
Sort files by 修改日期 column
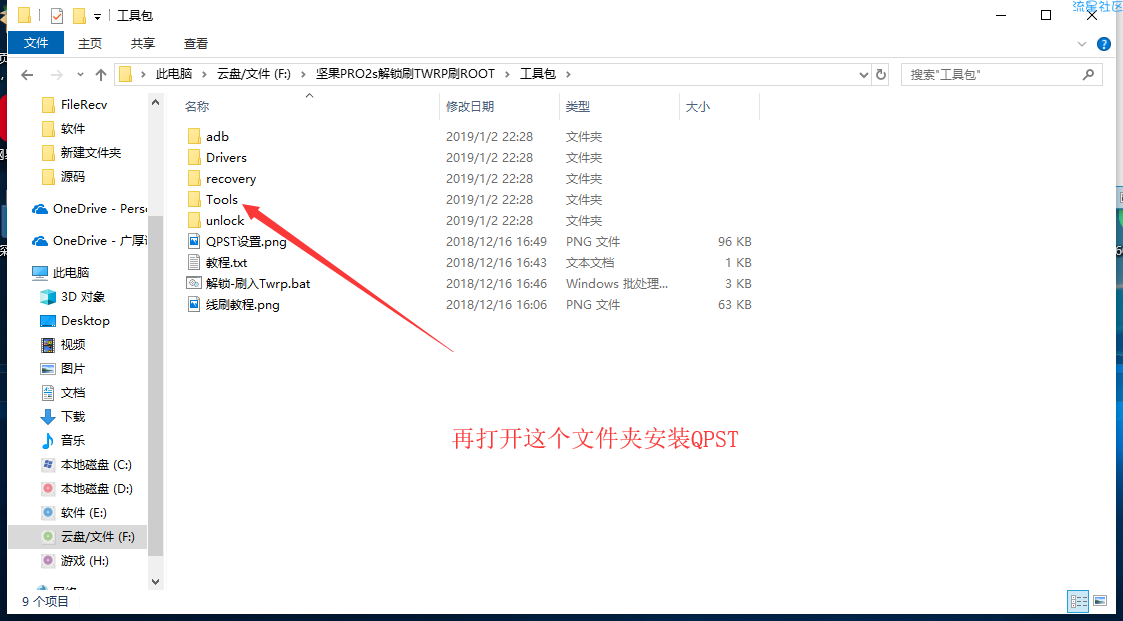(470, 106)
